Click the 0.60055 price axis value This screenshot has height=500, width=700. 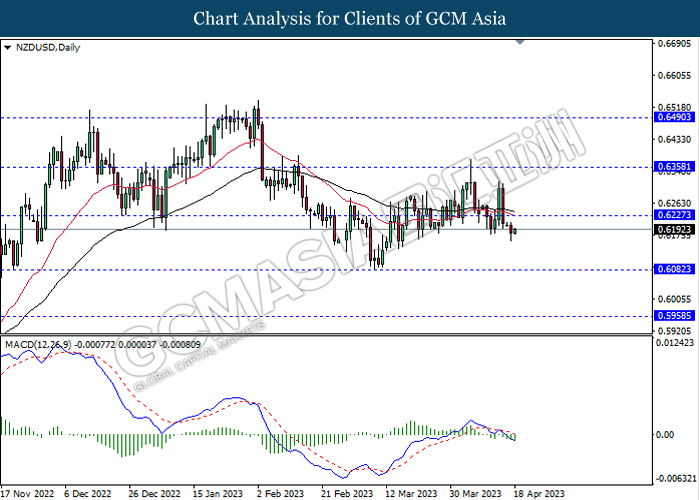click(674, 299)
